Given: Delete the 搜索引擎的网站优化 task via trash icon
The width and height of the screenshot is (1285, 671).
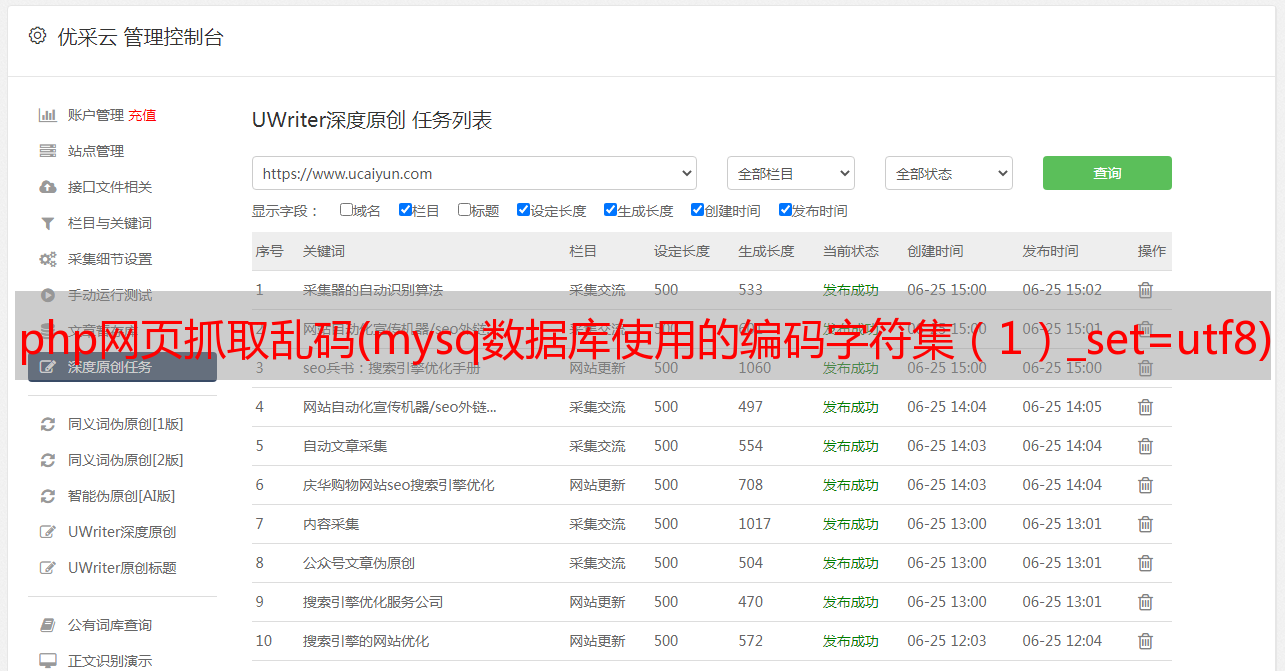Looking at the screenshot, I should [1145, 641].
